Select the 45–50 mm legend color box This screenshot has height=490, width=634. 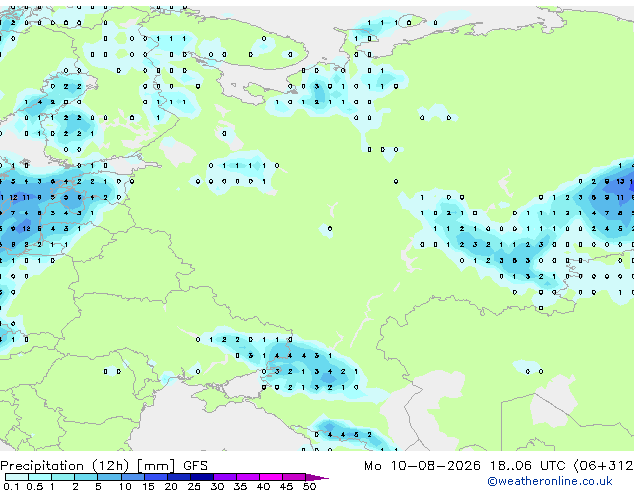tap(294, 477)
